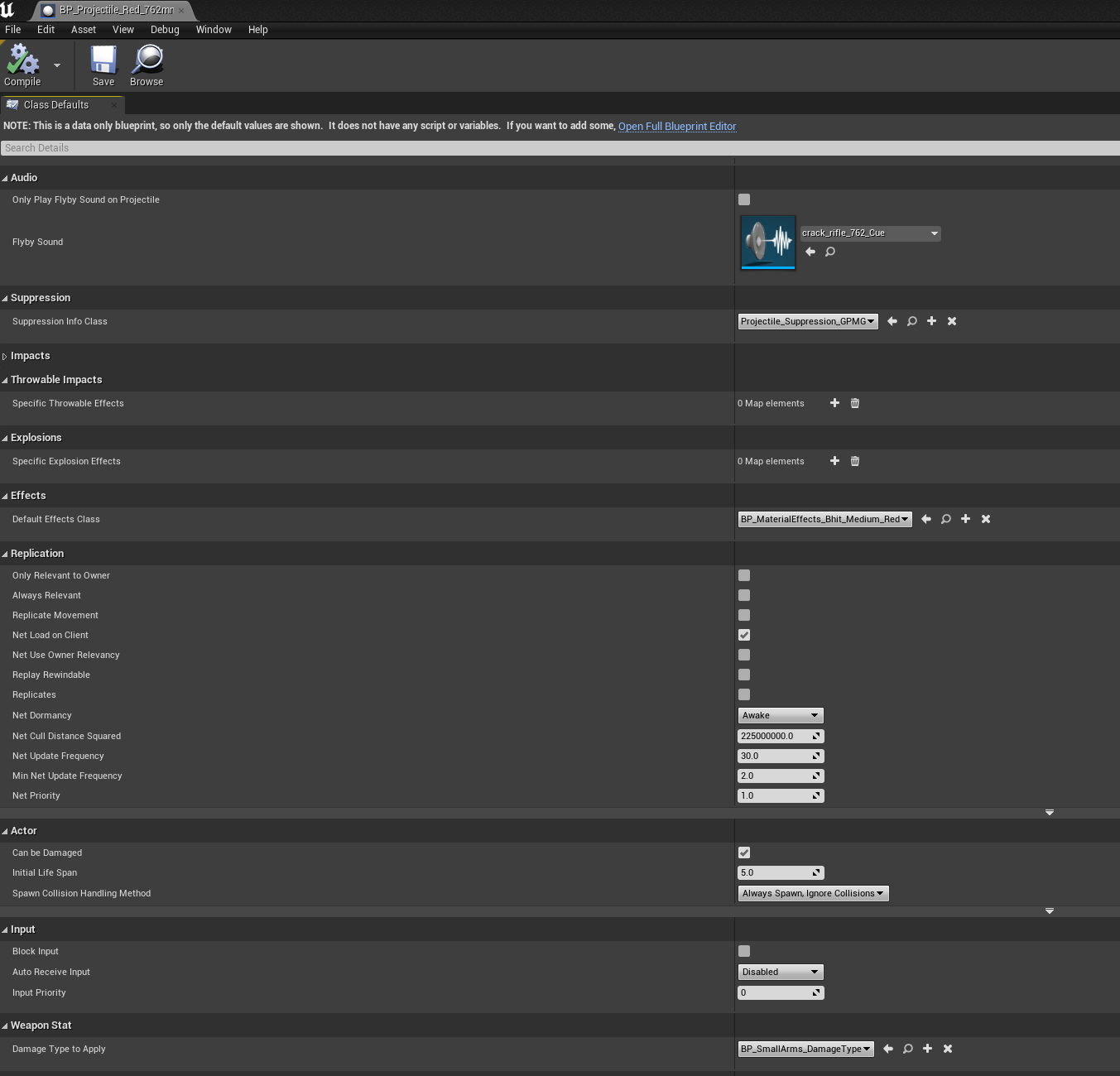The width and height of the screenshot is (1120, 1076).
Task: Click Net Cull Distance Squared value field
Action: tap(781, 736)
